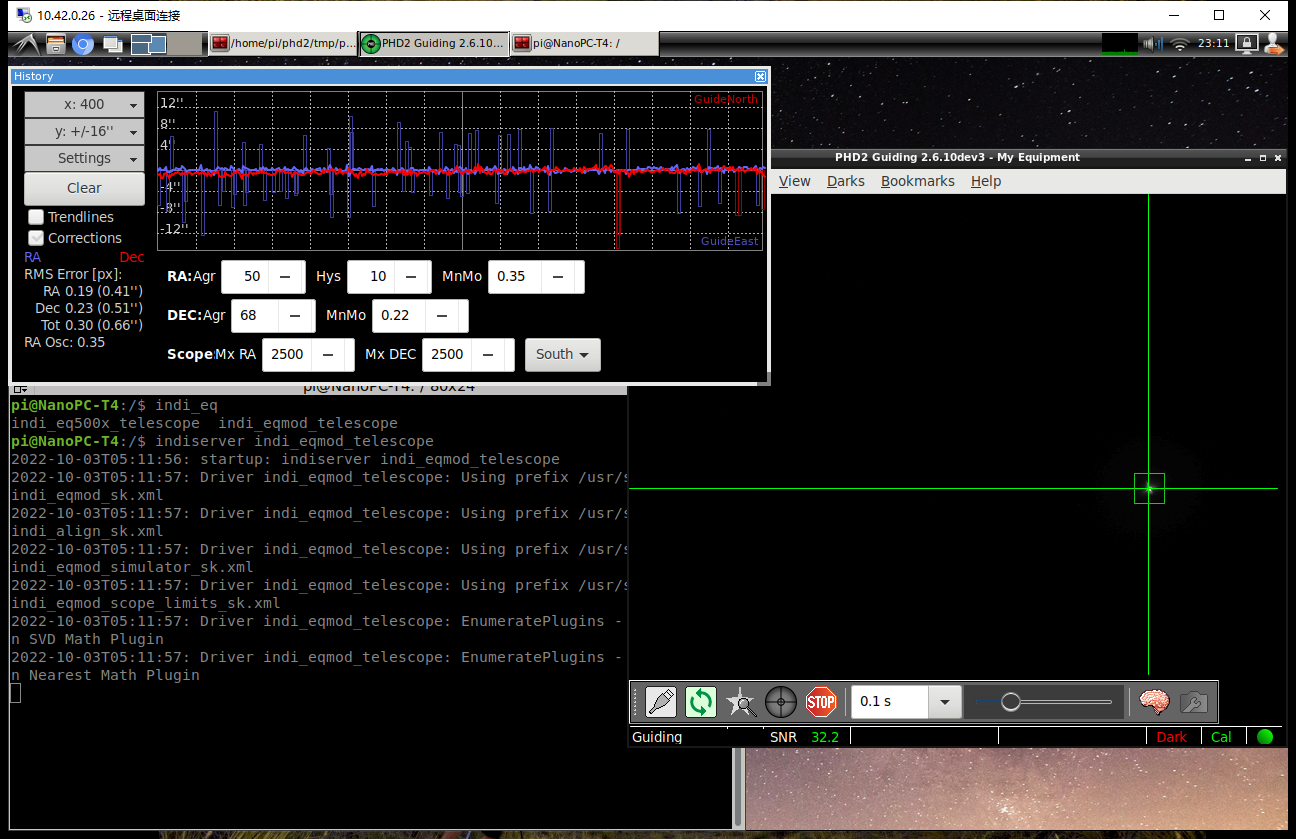Image resolution: width=1296 pixels, height=839 pixels.
Task: Decrease RA MnMo 0.35 with minus
Action: (557, 276)
